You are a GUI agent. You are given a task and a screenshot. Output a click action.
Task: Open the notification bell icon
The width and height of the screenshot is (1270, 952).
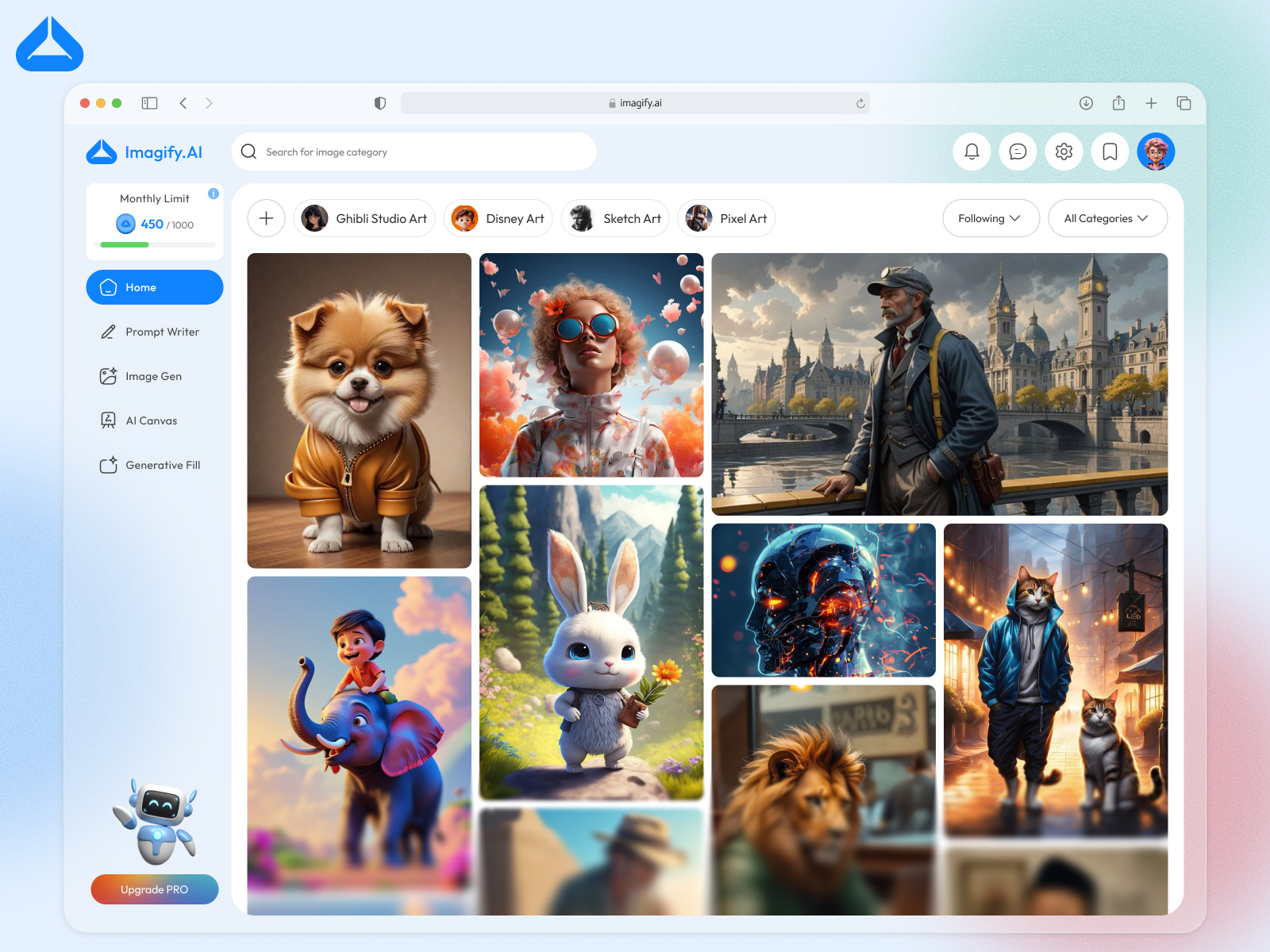972,152
